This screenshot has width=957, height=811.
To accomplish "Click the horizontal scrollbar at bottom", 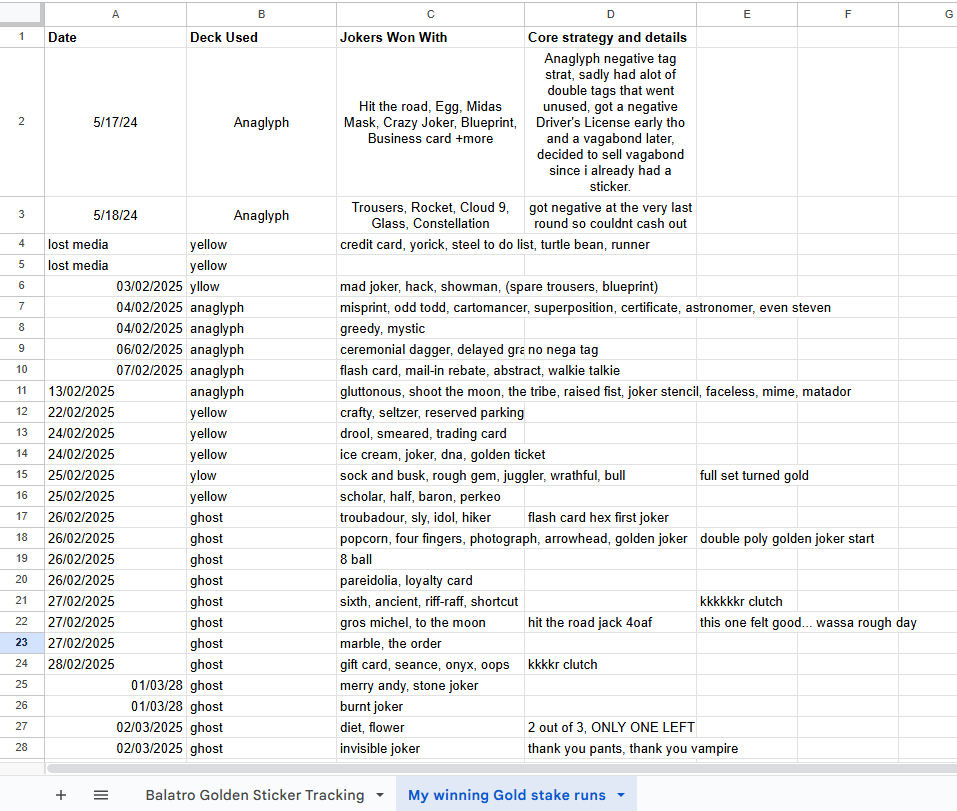I will (500, 768).
